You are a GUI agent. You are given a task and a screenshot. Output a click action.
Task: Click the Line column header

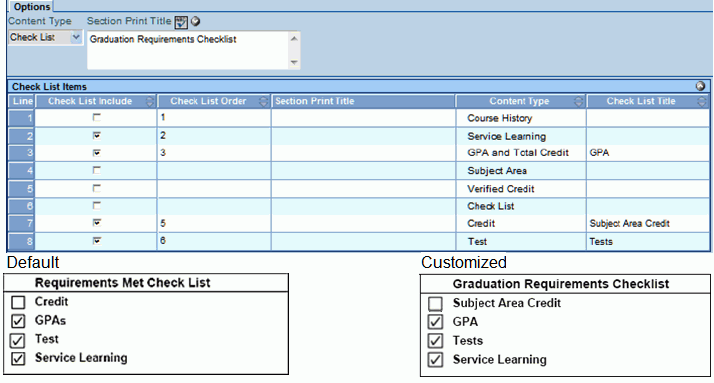coord(22,101)
